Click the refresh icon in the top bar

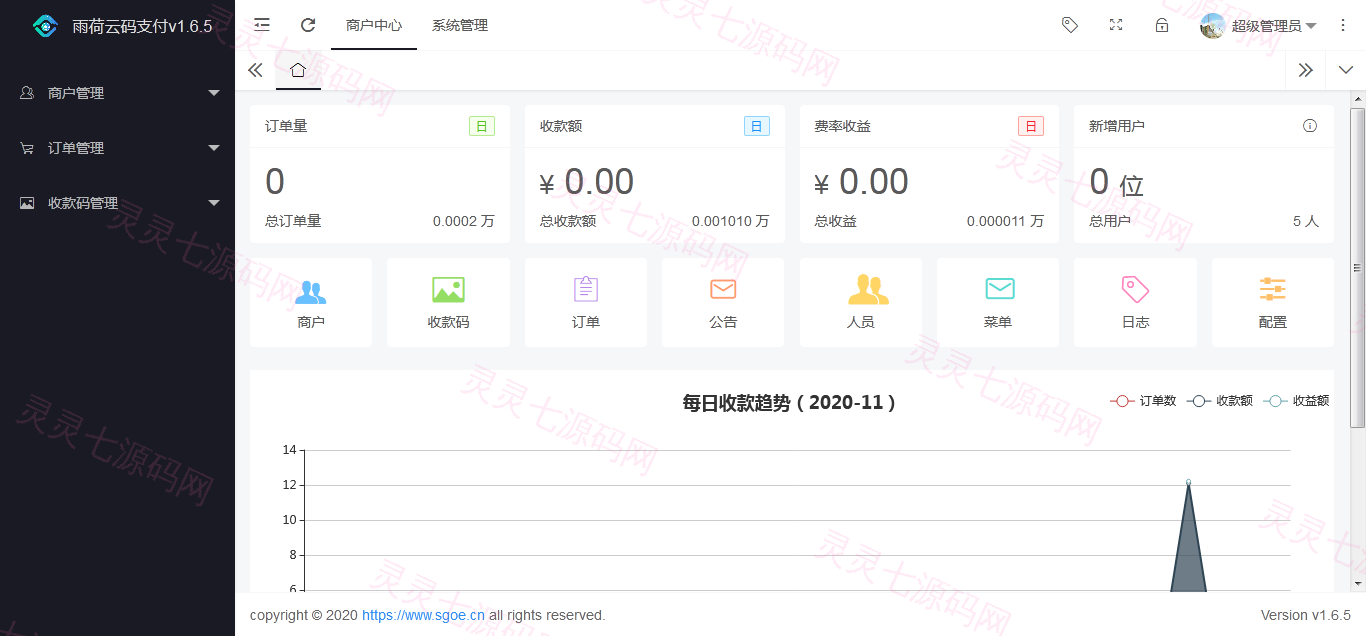coord(308,25)
